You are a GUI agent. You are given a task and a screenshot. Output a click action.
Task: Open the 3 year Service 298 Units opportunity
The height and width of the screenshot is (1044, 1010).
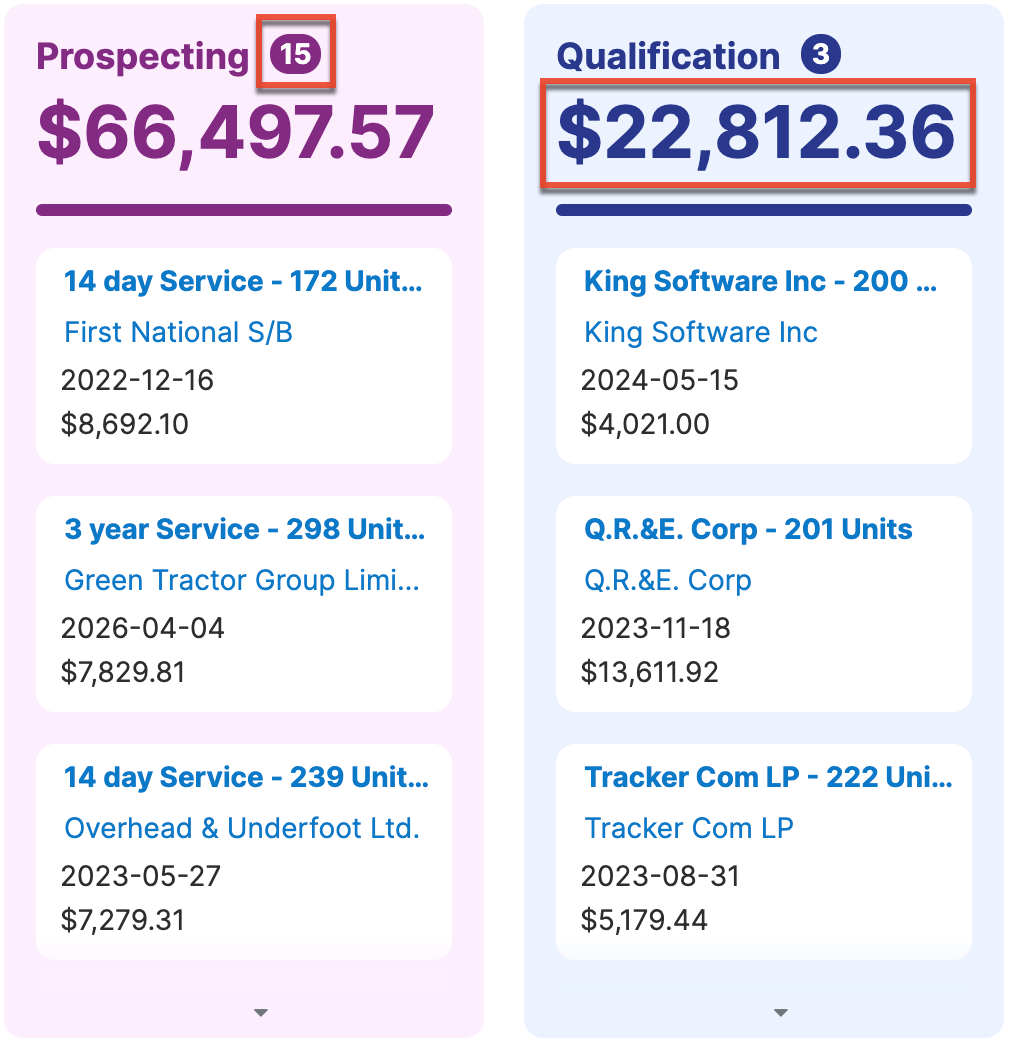244,530
